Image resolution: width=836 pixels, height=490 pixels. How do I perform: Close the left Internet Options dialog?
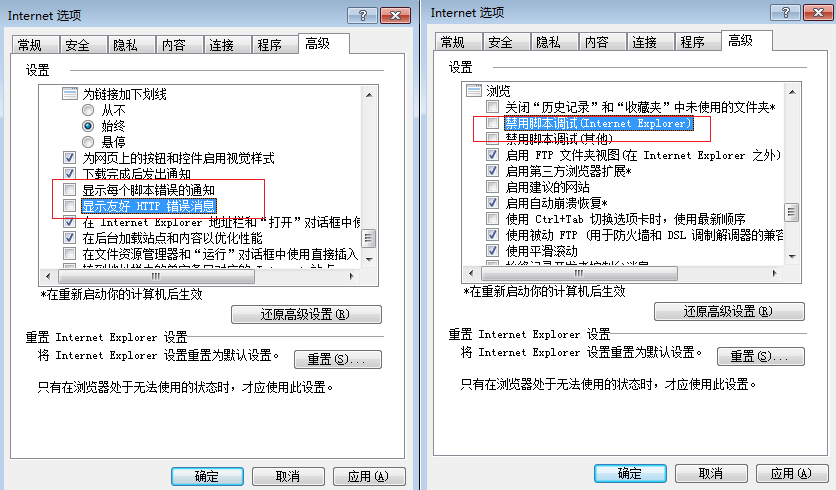click(396, 15)
